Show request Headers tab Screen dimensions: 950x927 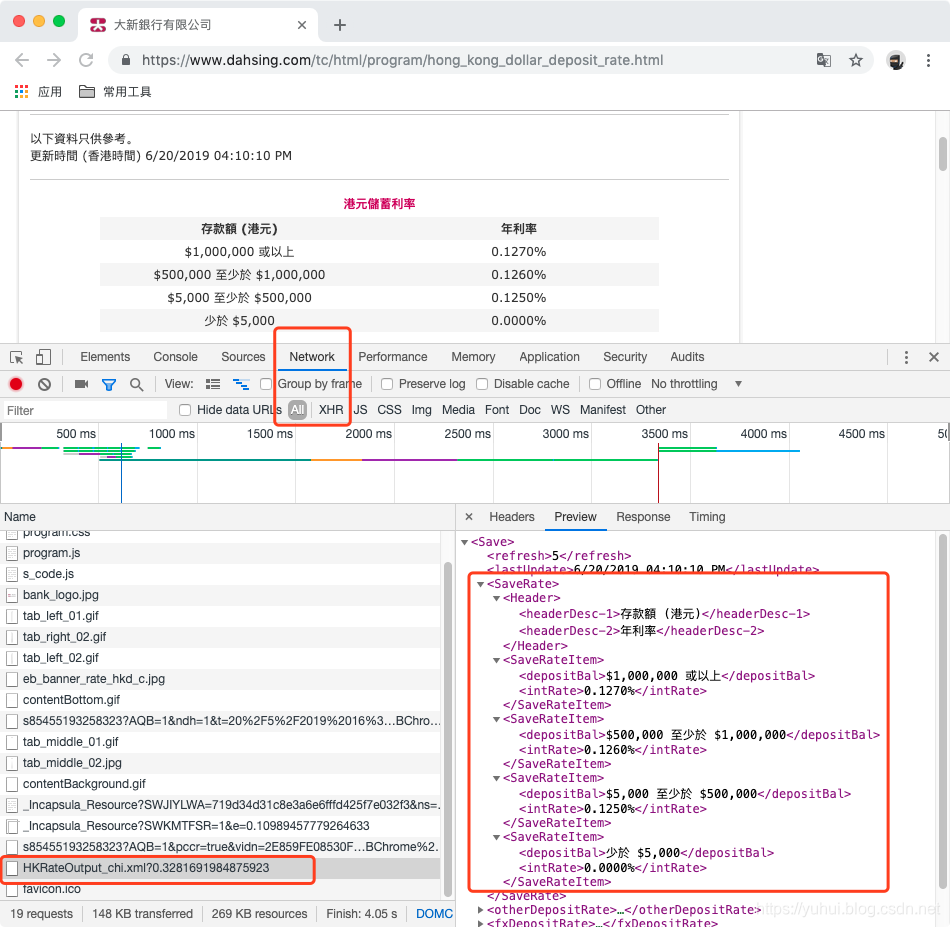click(512, 517)
